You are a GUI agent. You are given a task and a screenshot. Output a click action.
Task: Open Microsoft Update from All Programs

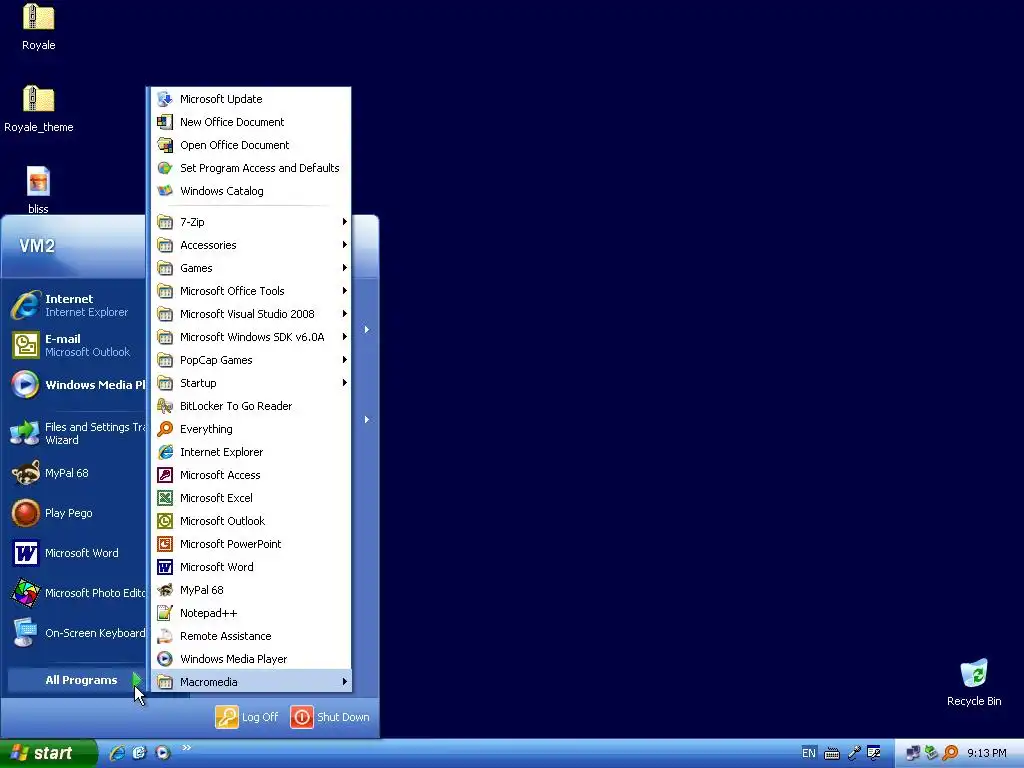pos(251,99)
